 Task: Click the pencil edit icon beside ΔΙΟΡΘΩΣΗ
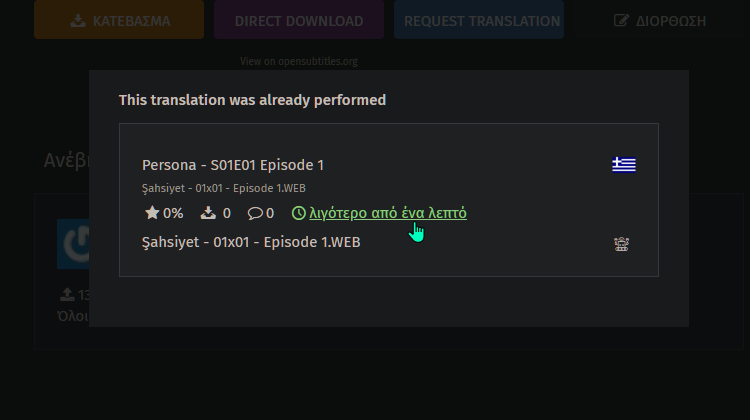pyautogui.click(x=621, y=21)
